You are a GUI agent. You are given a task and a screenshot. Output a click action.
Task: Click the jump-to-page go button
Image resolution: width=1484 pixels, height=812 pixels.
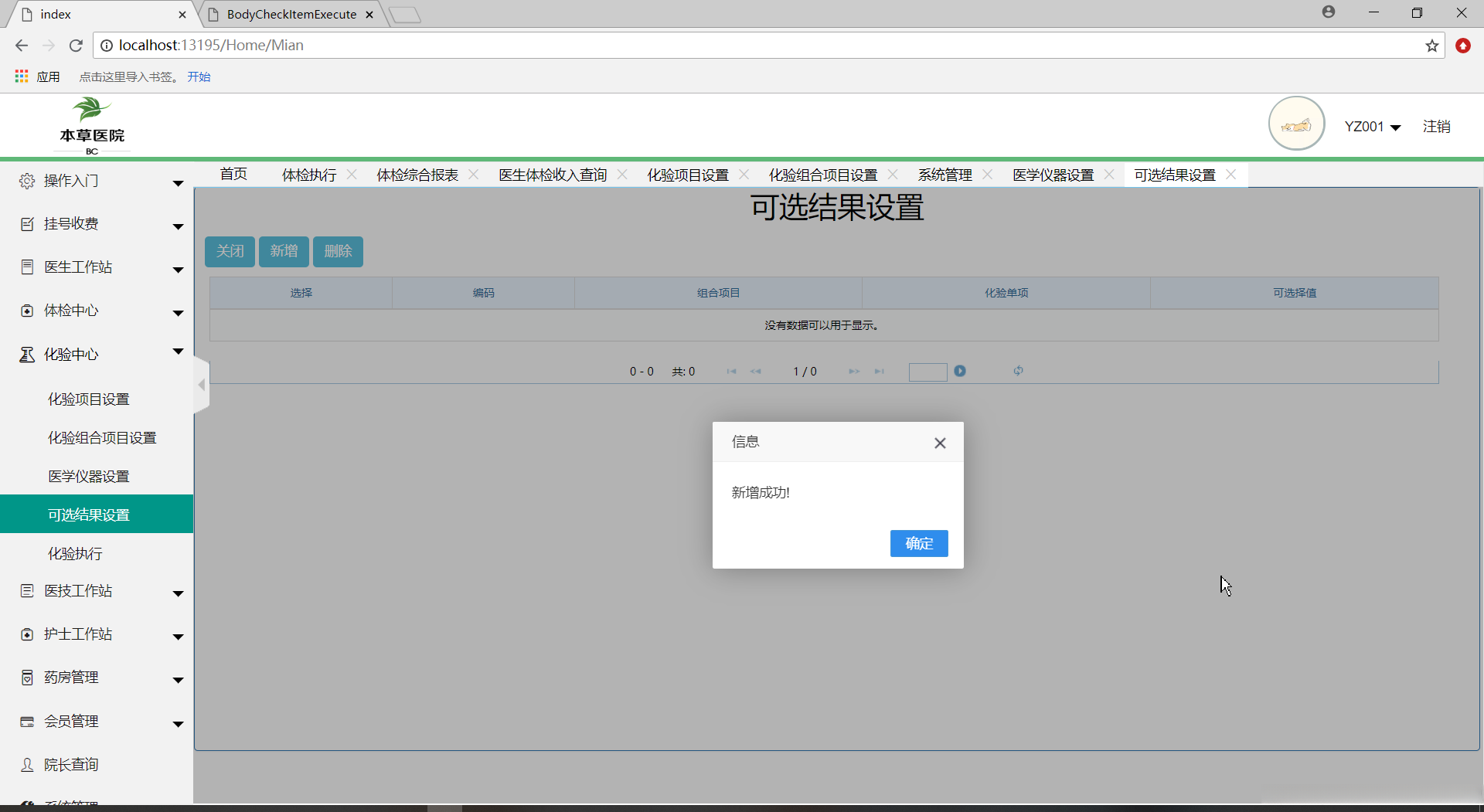[960, 371]
